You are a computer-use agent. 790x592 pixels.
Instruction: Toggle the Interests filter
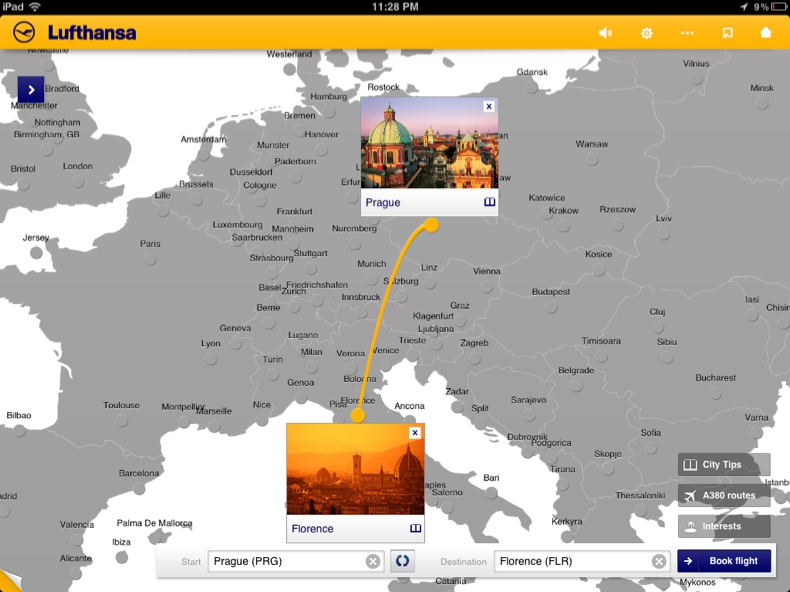pos(724,526)
